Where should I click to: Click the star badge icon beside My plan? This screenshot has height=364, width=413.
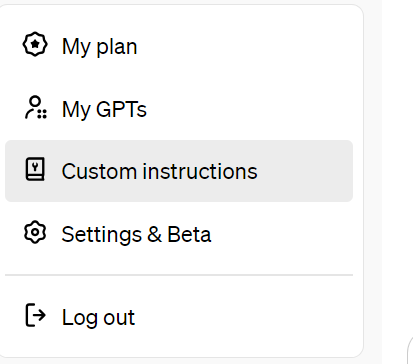(35, 44)
